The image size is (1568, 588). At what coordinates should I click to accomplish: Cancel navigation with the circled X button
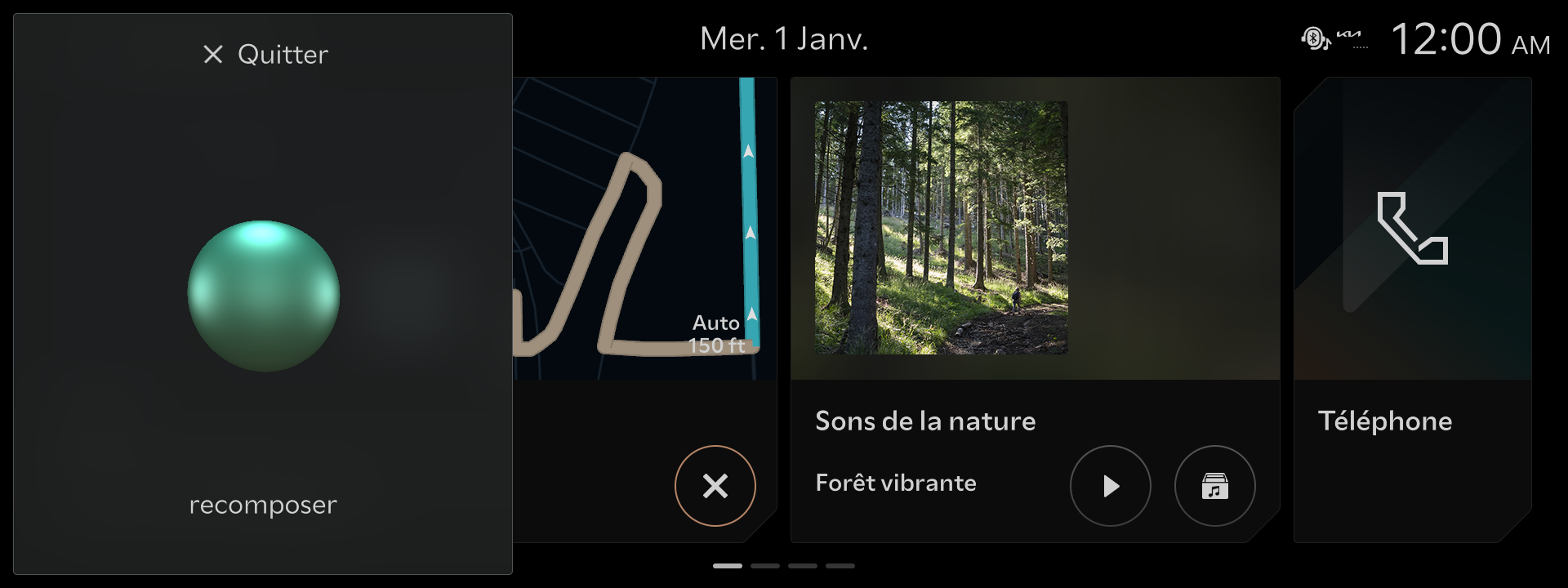715,486
